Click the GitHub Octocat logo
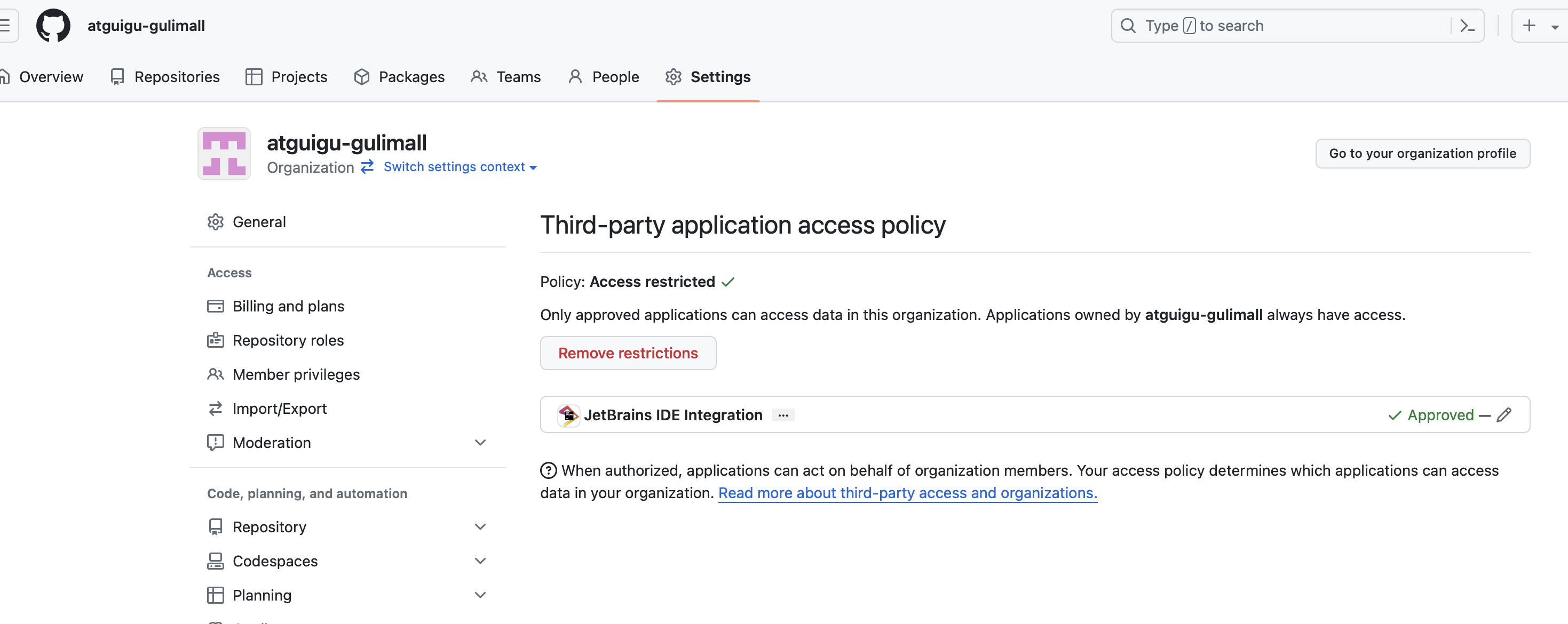 pos(53,26)
